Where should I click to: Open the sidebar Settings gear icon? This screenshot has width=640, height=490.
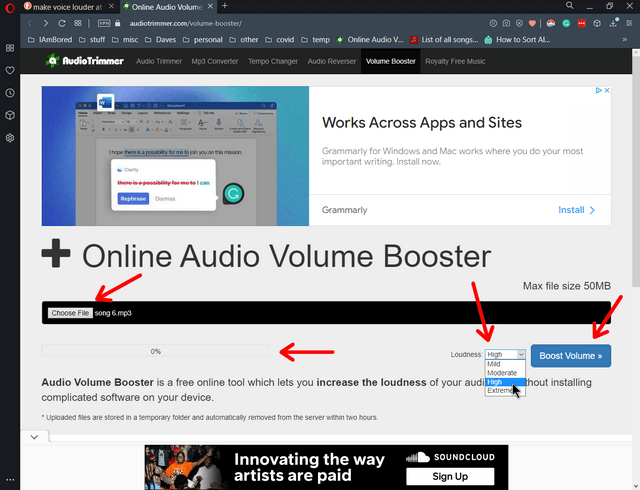click(10, 138)
